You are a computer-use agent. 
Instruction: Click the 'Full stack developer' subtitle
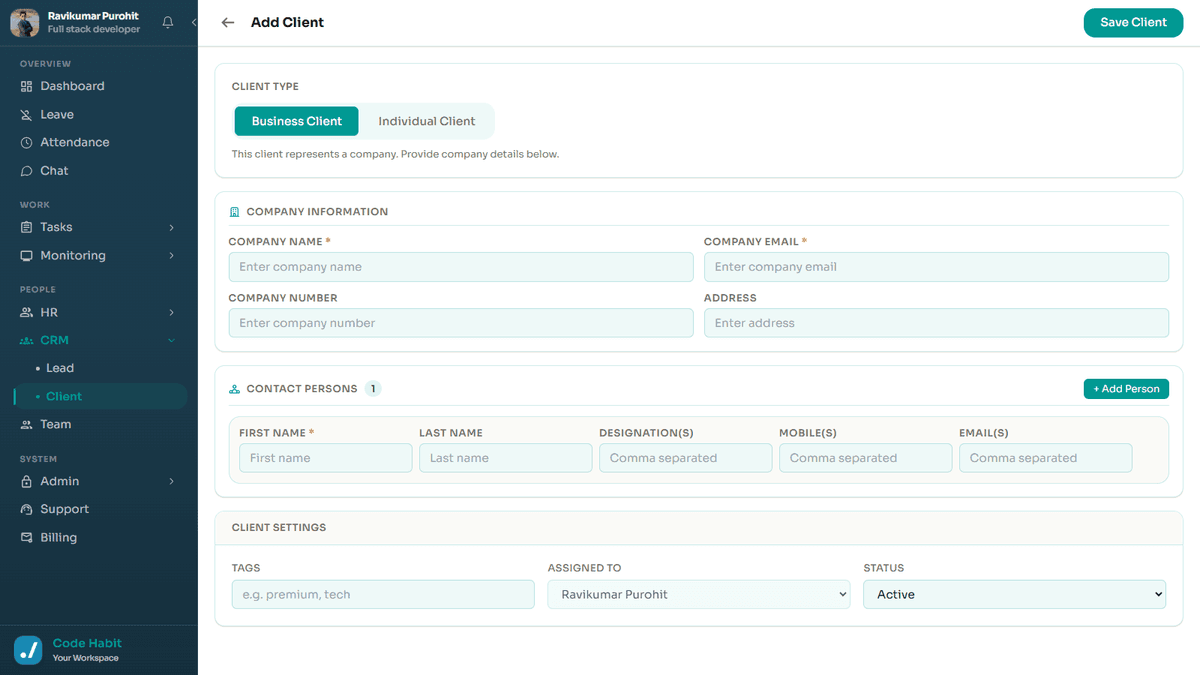[x=94, y=30]
